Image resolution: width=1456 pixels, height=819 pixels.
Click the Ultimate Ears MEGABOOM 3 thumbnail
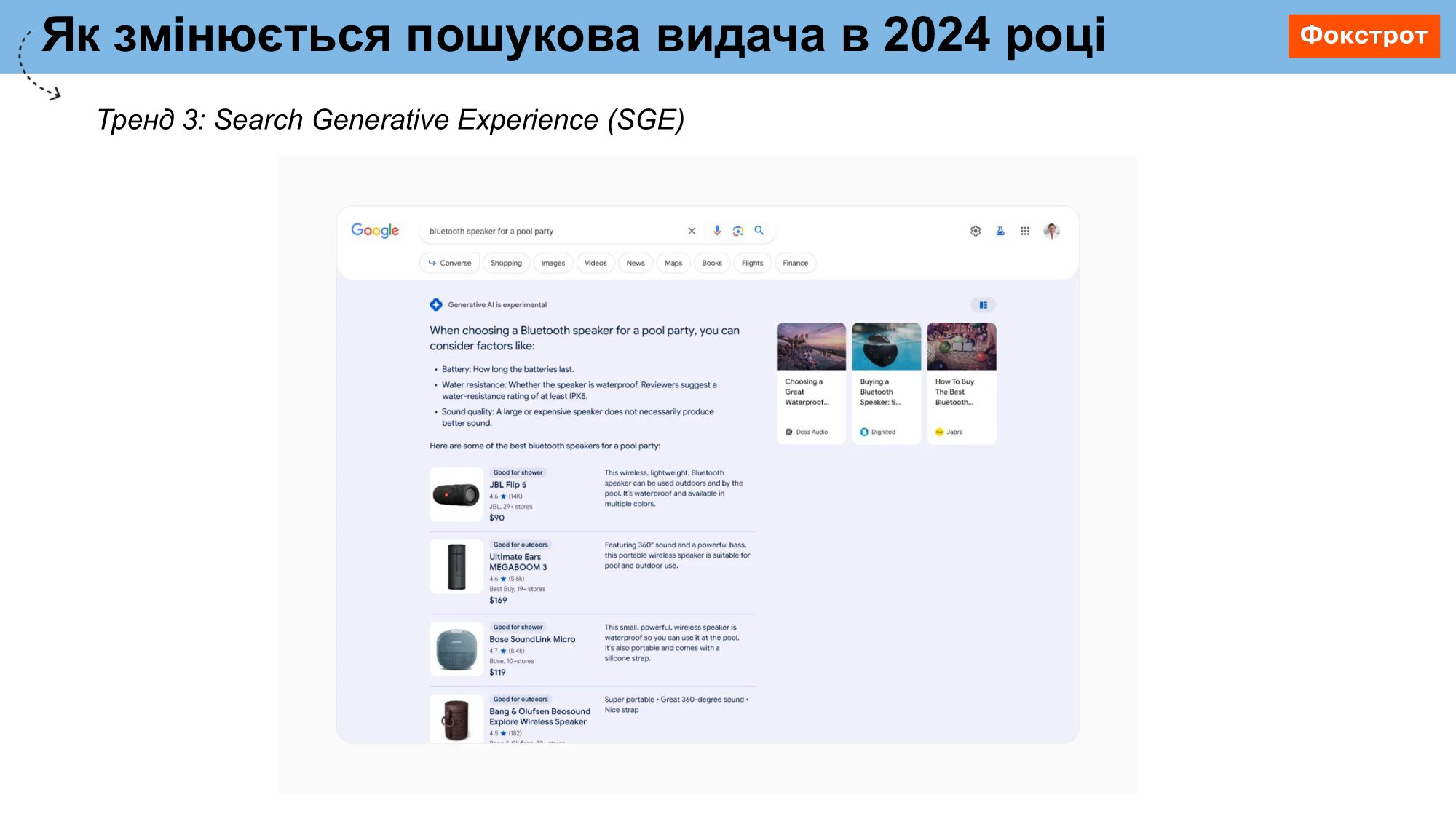(x=456, y=566)
